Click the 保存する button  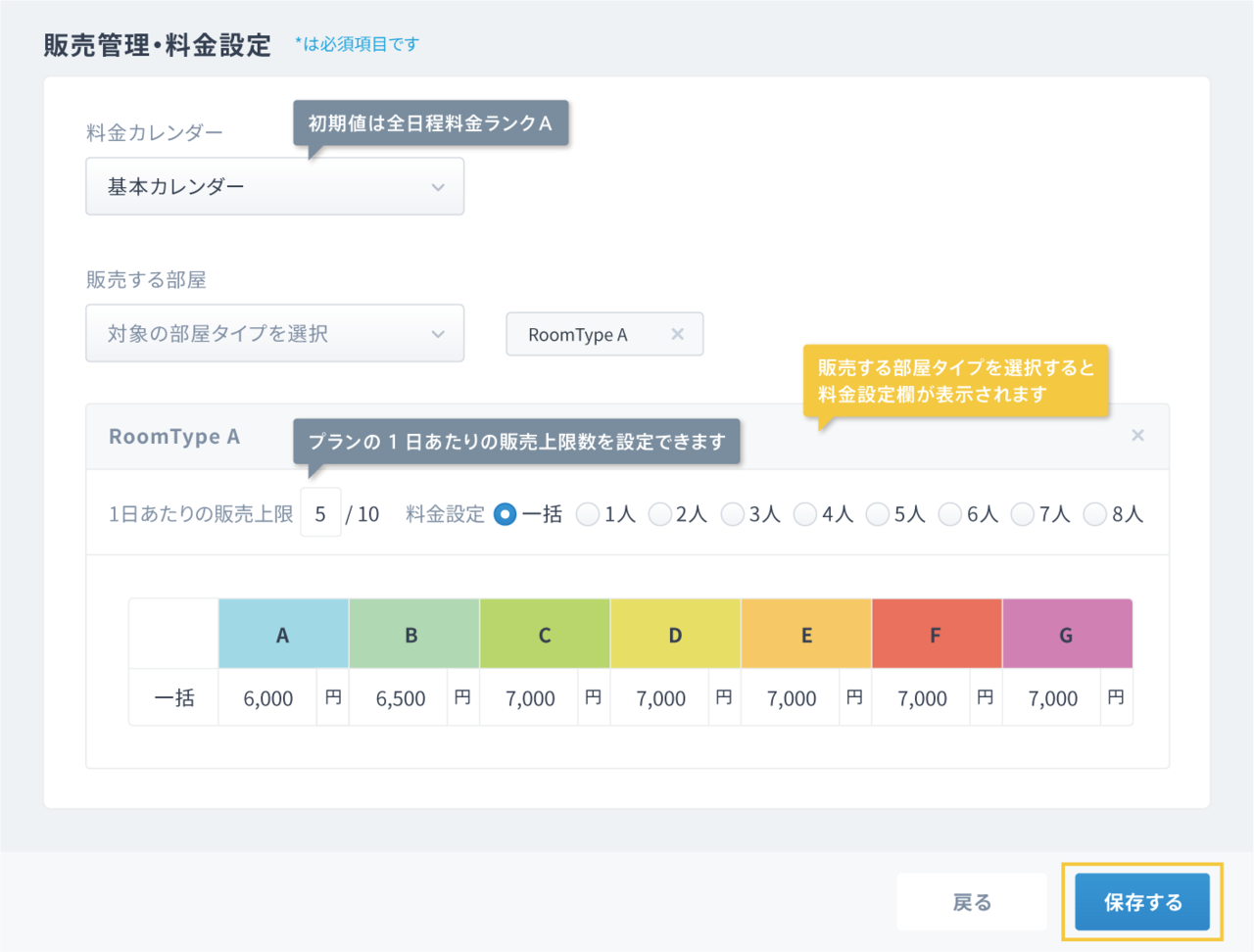[1142, 902]
